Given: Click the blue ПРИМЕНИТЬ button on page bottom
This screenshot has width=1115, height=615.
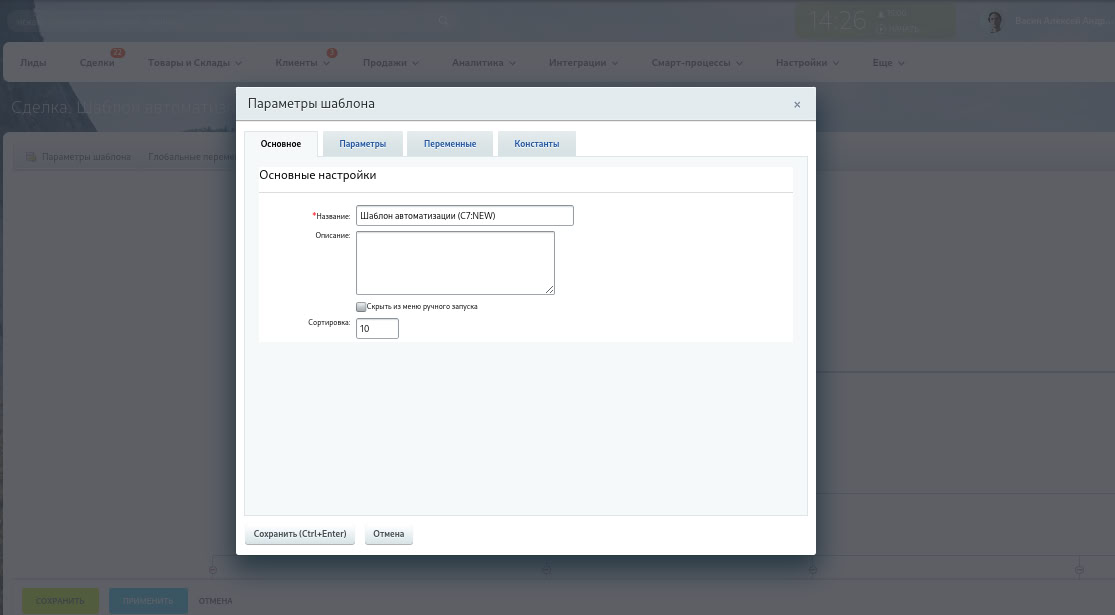Looking at the screenshot, I should point(148,601).
